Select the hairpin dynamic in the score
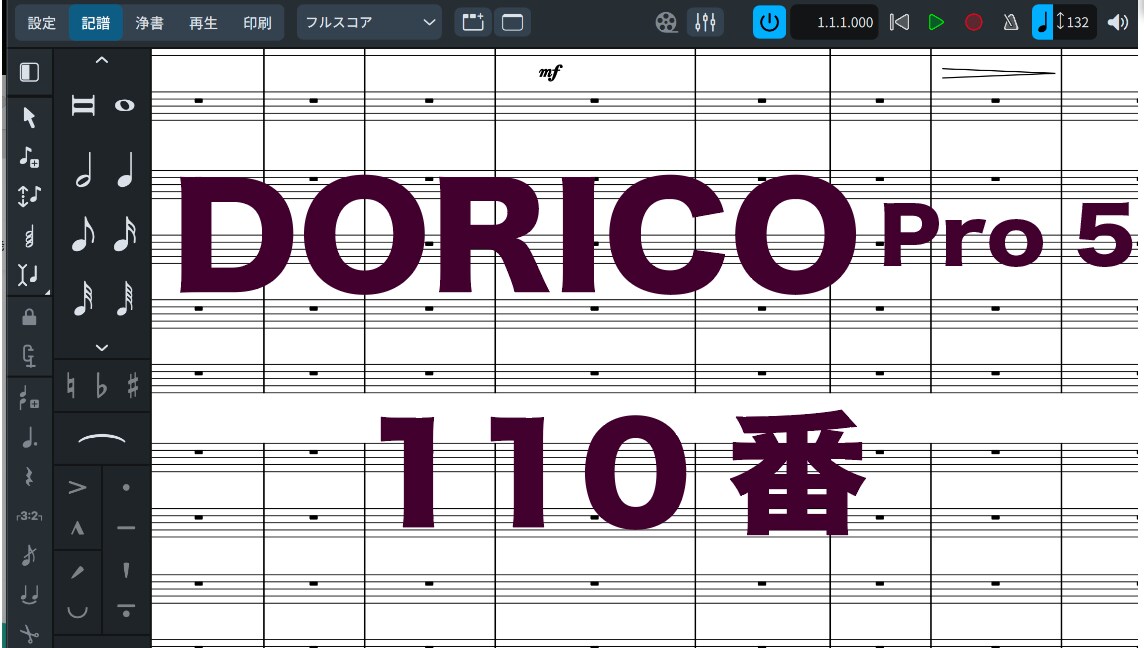 coord(998,72)
